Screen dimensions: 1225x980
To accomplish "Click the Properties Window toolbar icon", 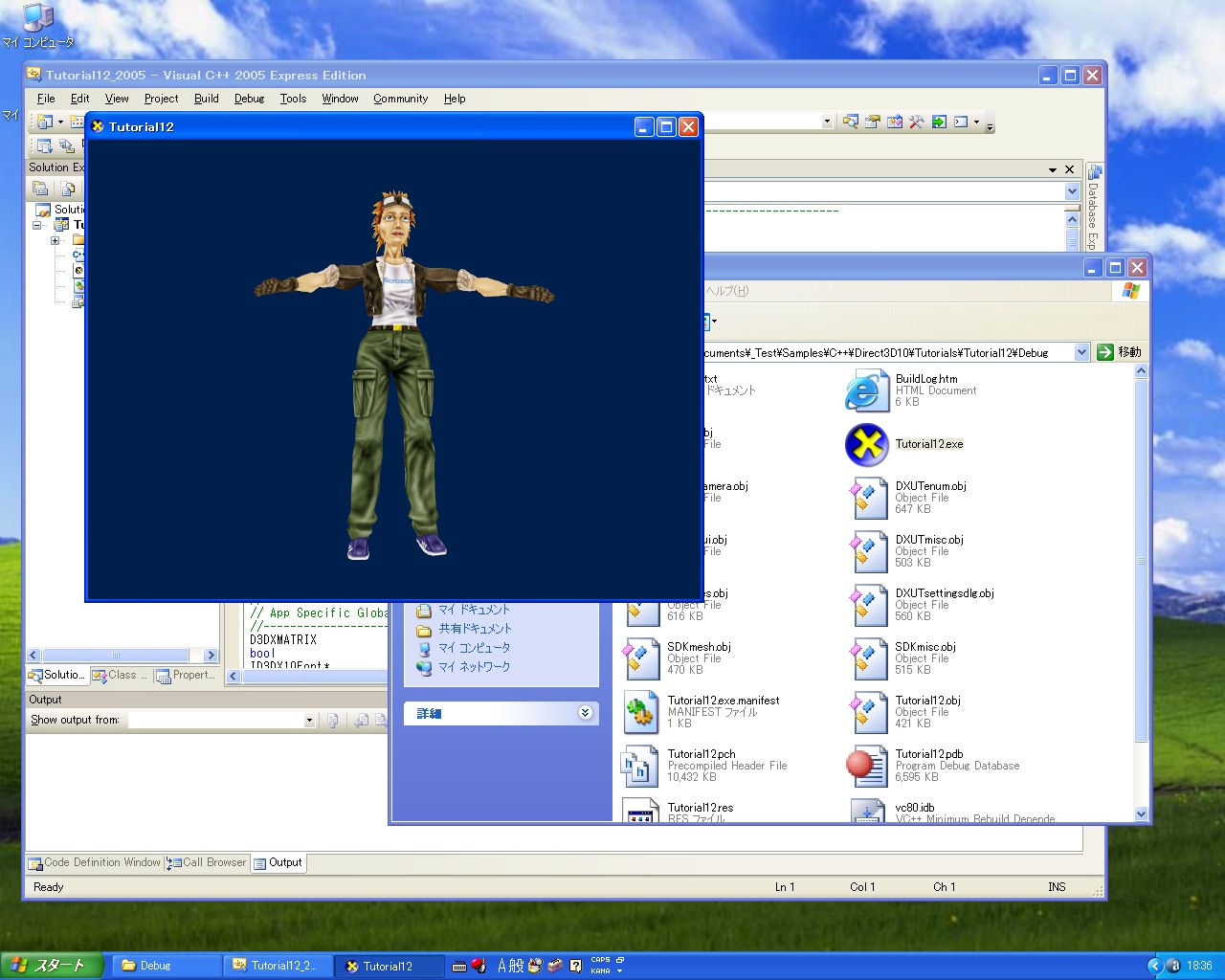I will click(x=872, y=122).
